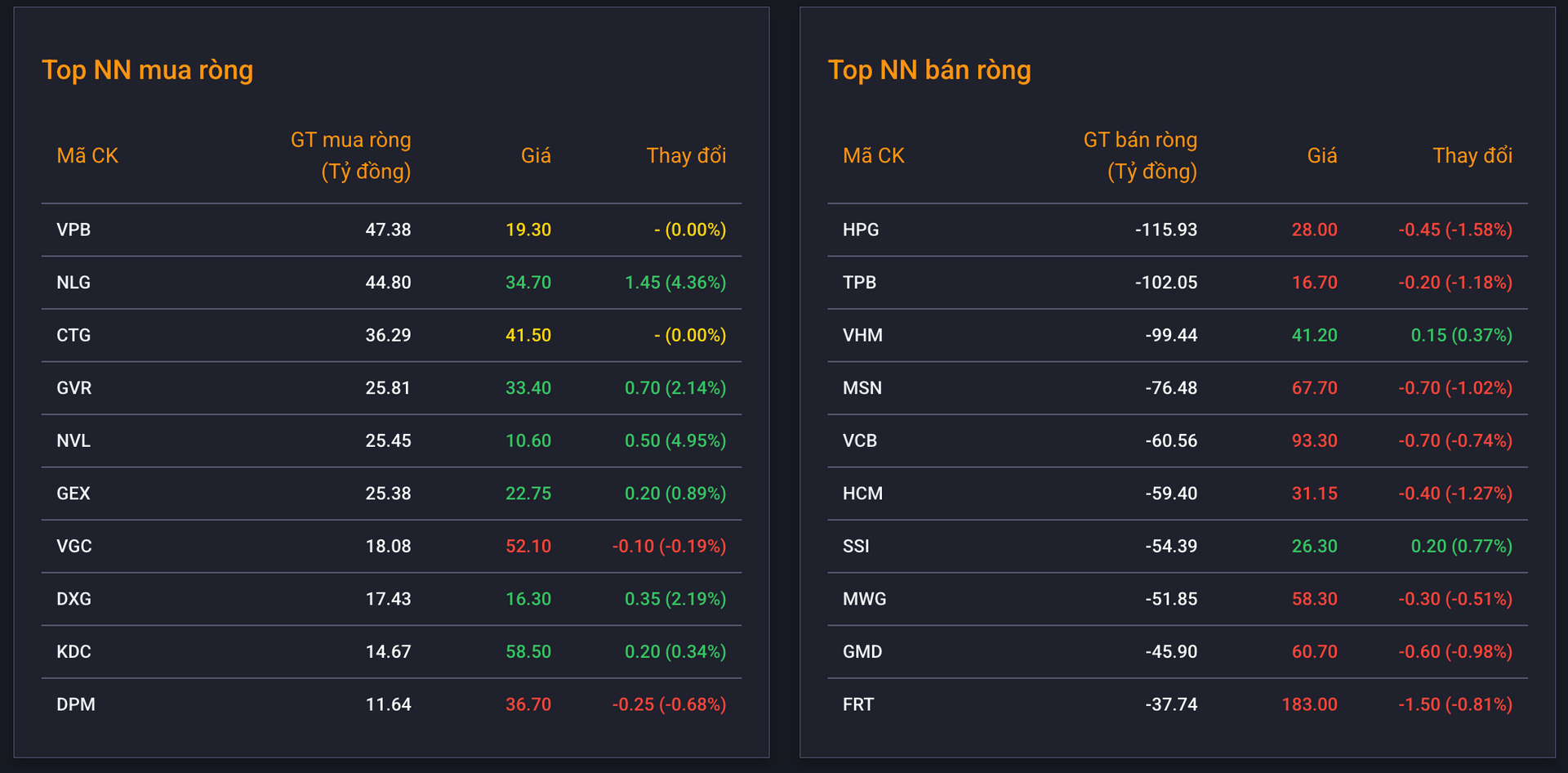The image size is (1568, 773).
Task: Click VGC change -0.10 (-0.19%)
Action: (x=670, y=546)
